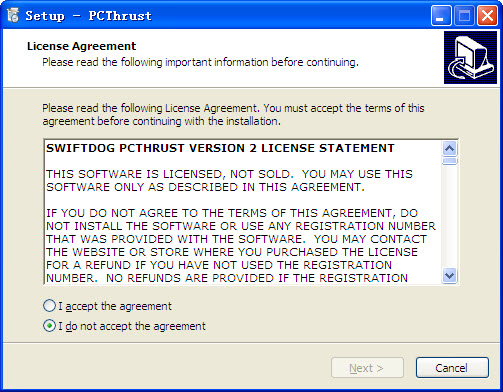503x392 pixels.
Task: Select "I do not accept the agreement" option
Action: pos(49,326)
